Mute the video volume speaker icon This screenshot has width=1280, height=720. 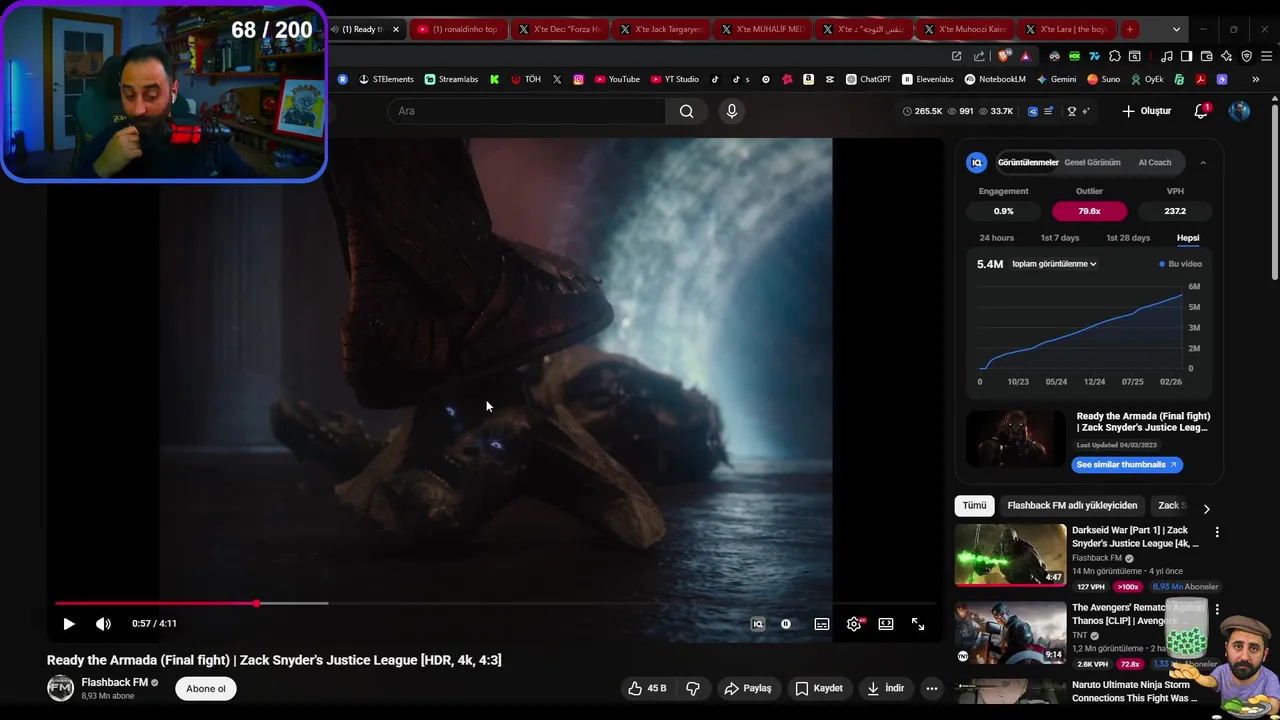(x=103, y=624)
